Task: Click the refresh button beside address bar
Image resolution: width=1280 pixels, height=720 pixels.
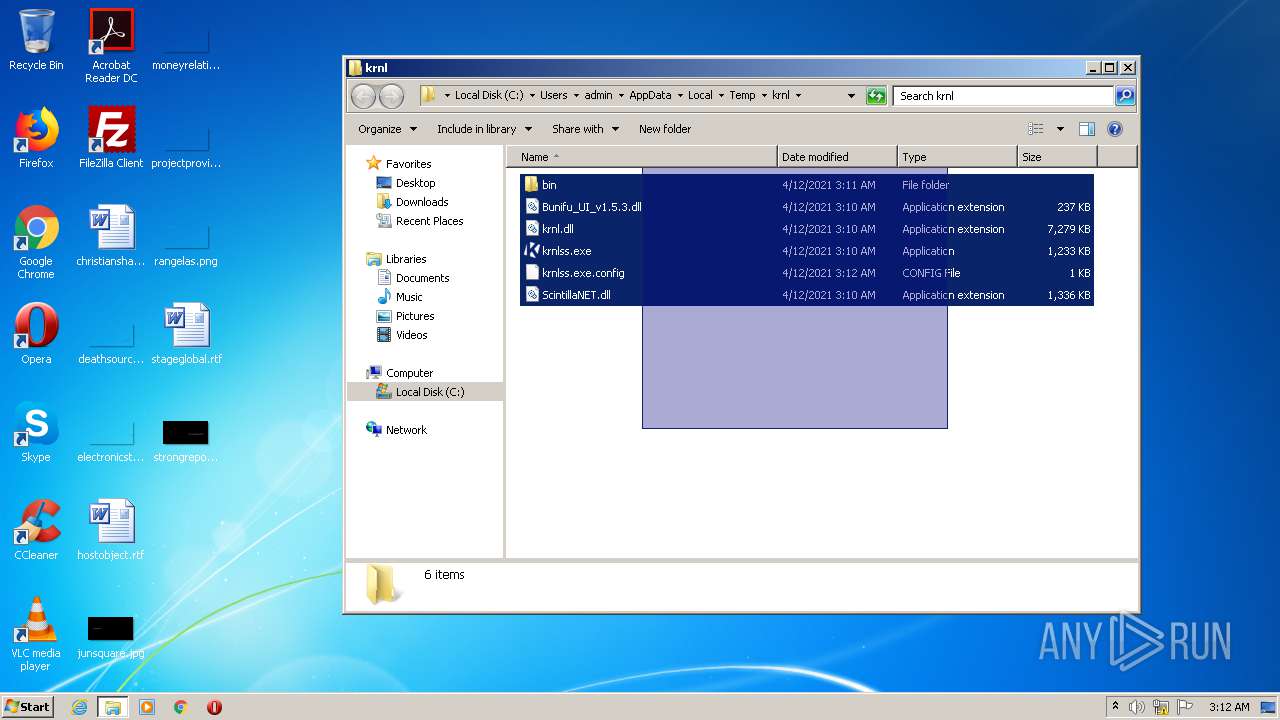Action: point(876,96)
